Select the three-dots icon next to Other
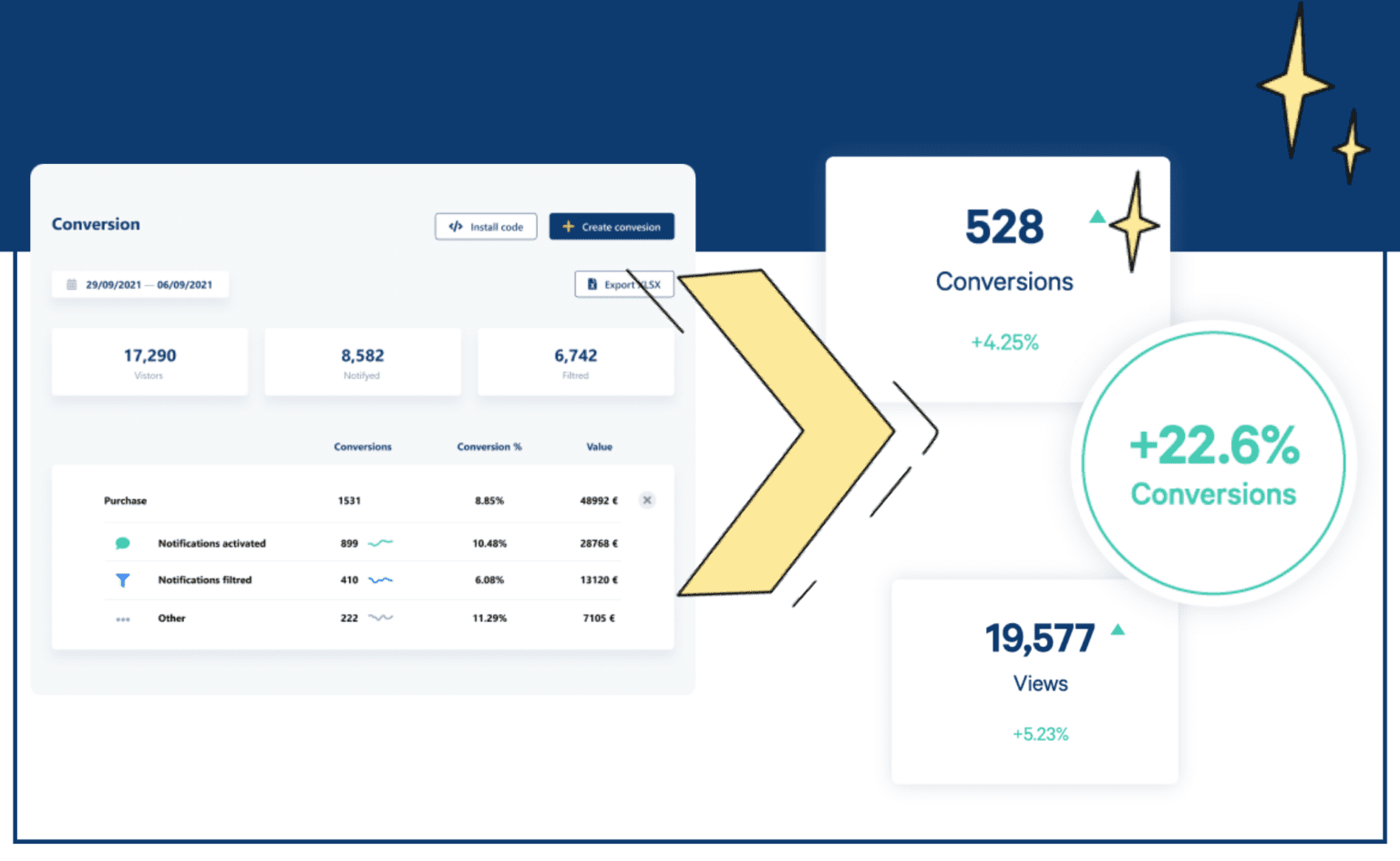 (x=123, y=618)
